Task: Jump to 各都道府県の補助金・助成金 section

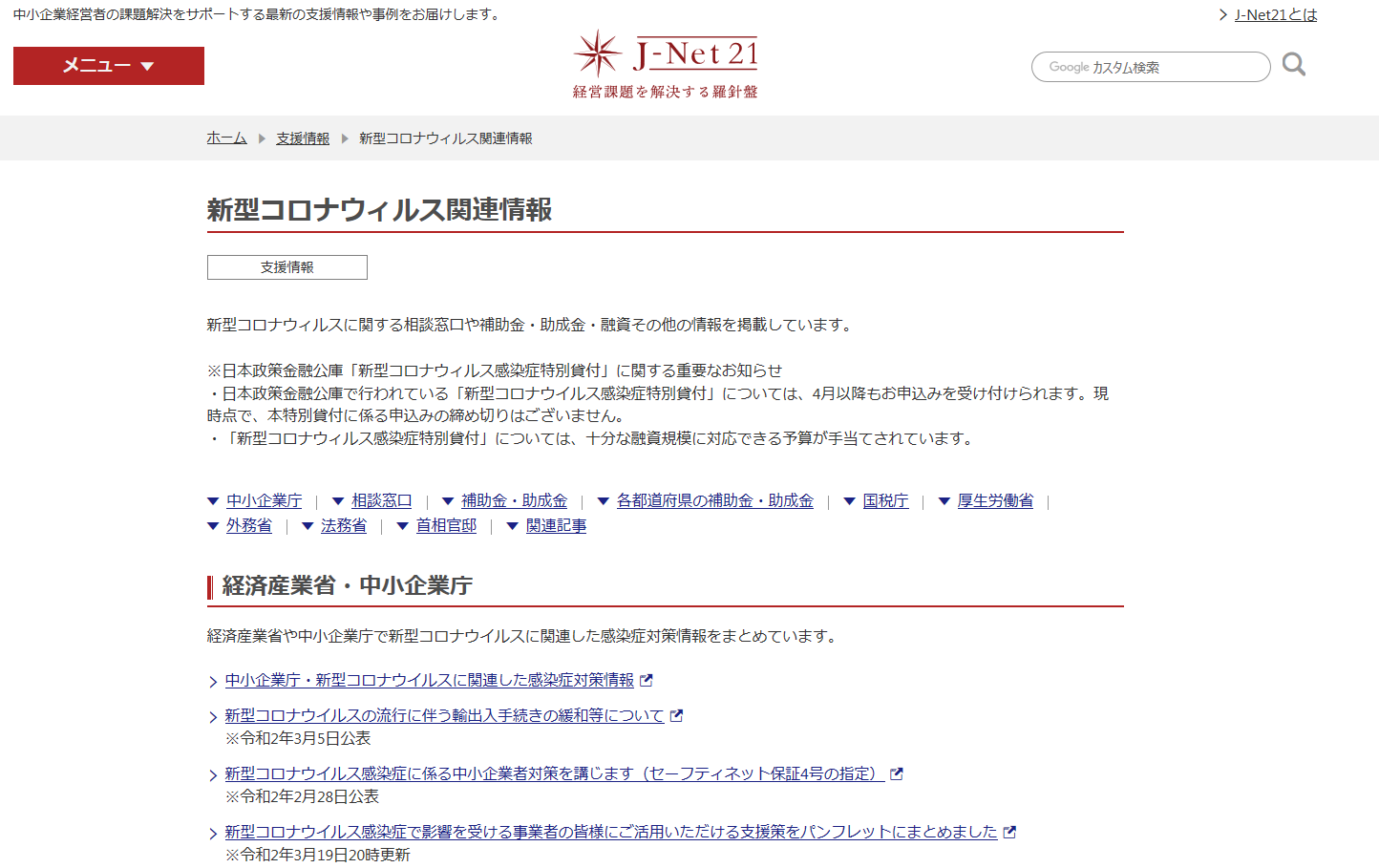Action: point(714,500)
